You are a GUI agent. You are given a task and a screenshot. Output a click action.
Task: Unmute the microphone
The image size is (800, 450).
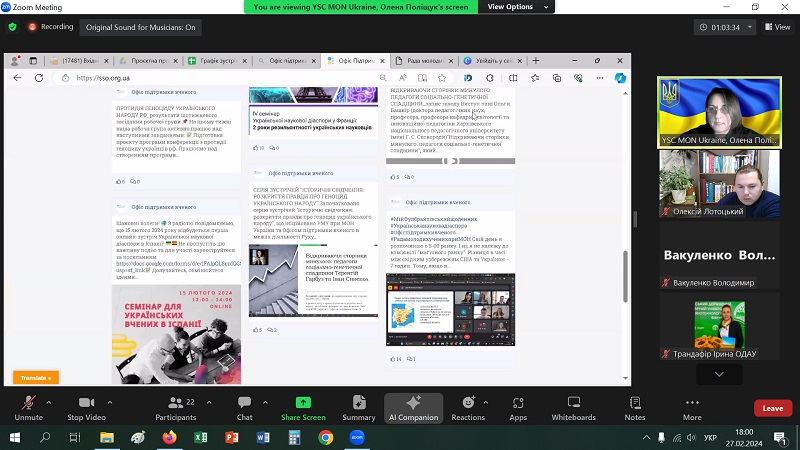coord(28,406)
